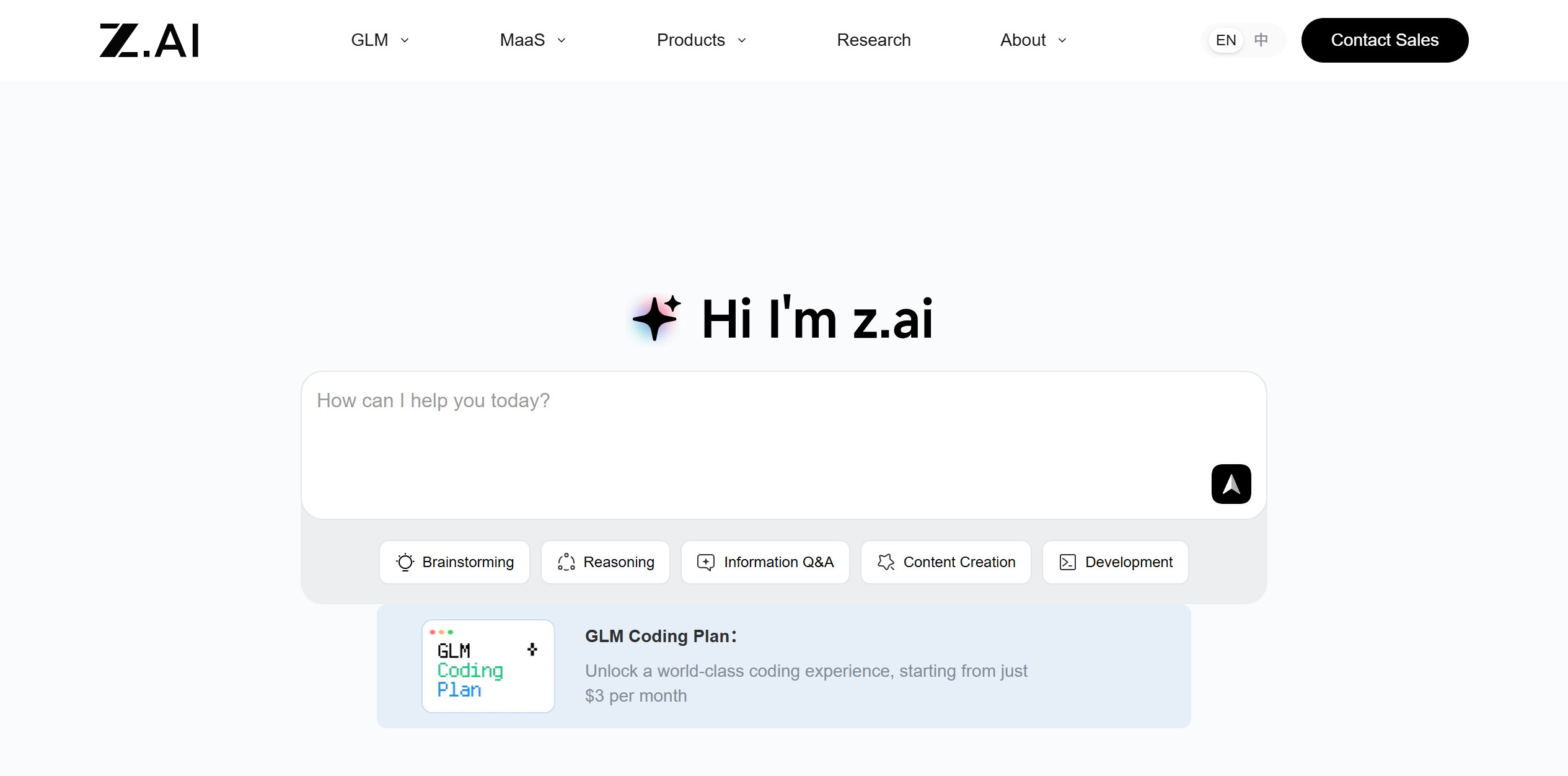Click the GLM Coding Plan thumbnail image
Screen dimensions: 1568x776
click(488, 665)
